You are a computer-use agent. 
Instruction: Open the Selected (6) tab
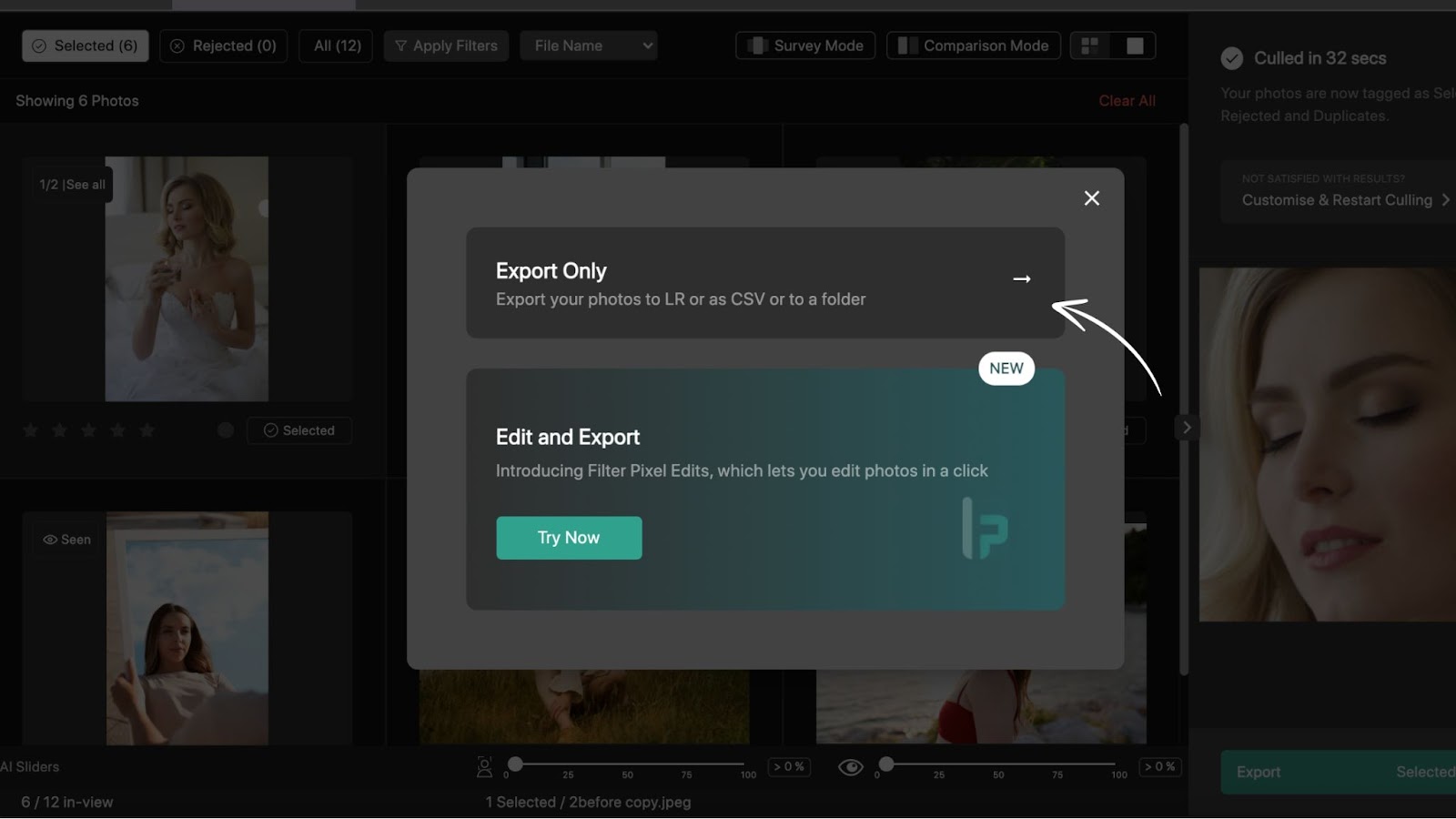86,45
